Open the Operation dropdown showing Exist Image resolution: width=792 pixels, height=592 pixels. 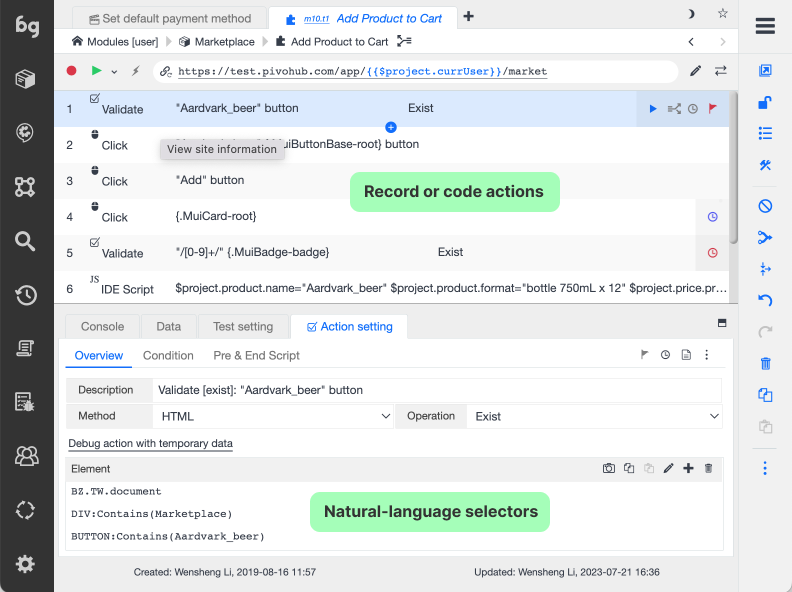(x=595, y=416)
